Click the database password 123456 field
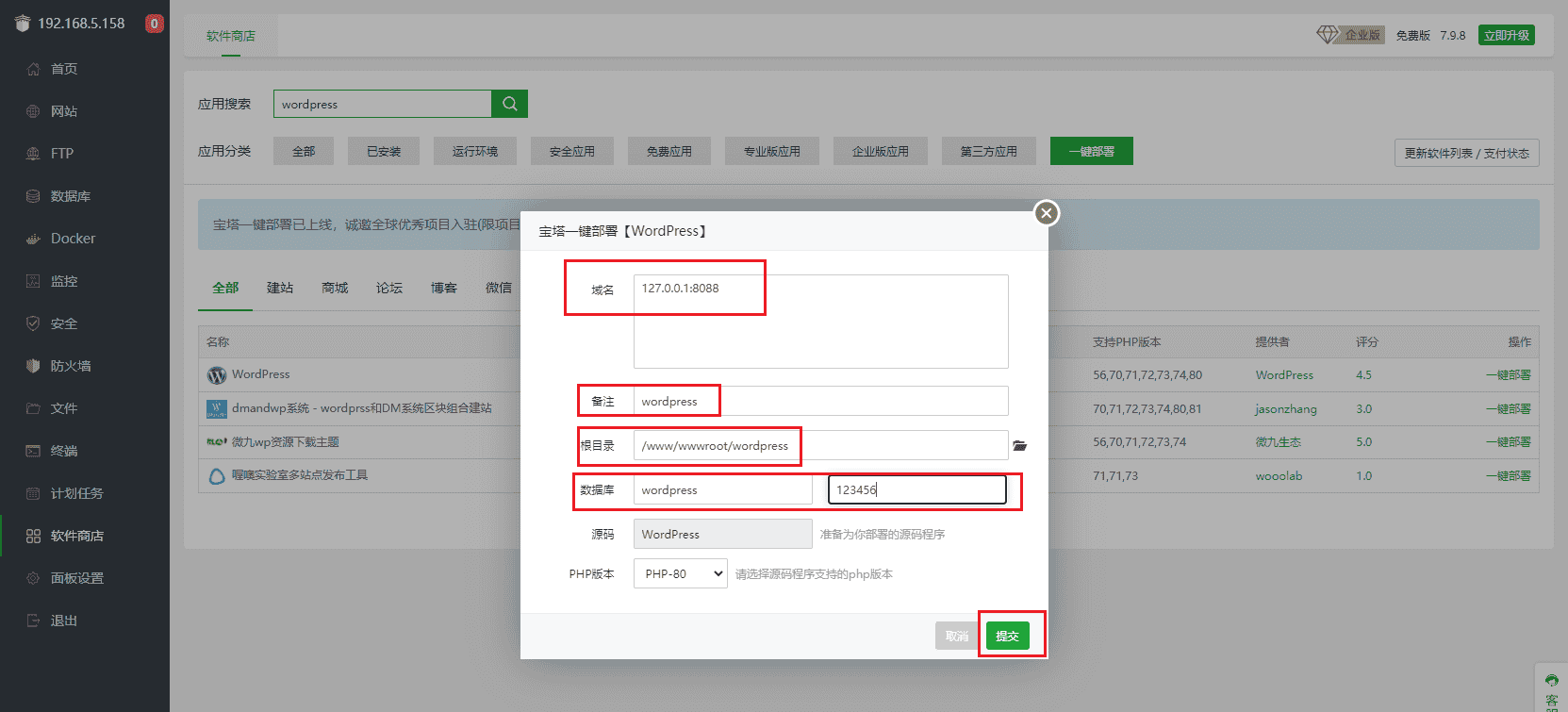 [x=917, y=489]
